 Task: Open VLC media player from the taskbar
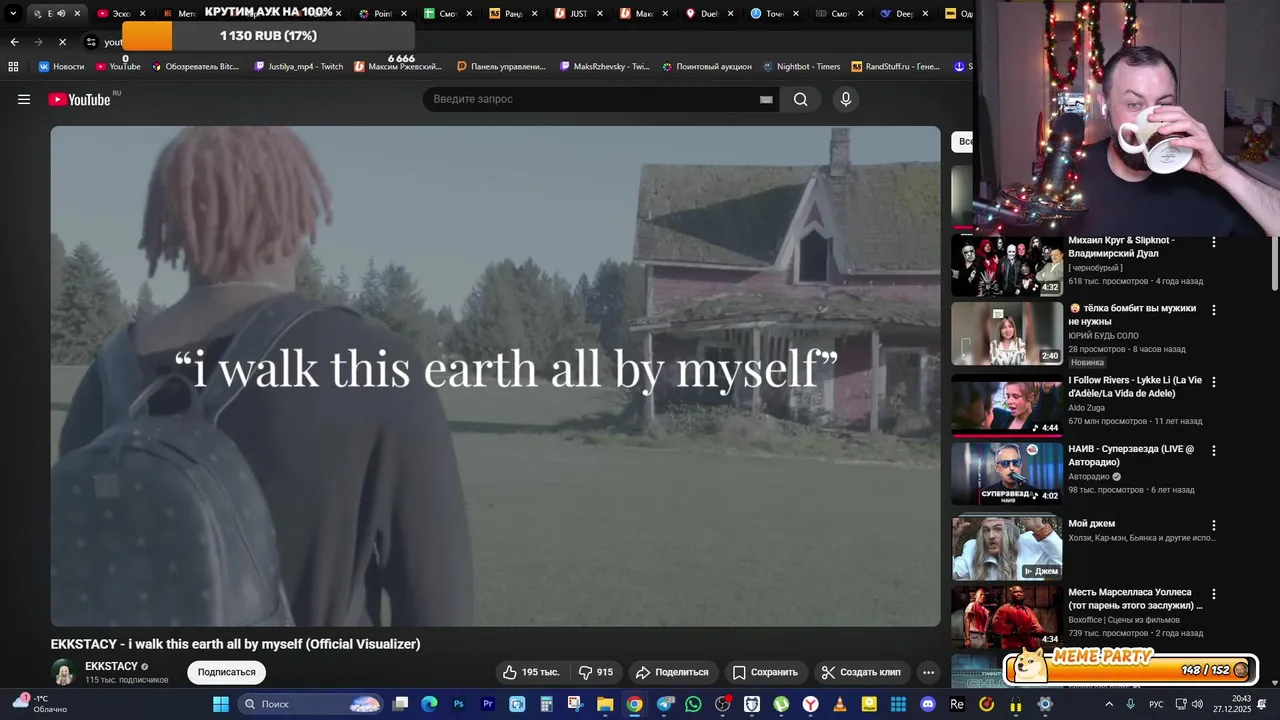[839, 704]
